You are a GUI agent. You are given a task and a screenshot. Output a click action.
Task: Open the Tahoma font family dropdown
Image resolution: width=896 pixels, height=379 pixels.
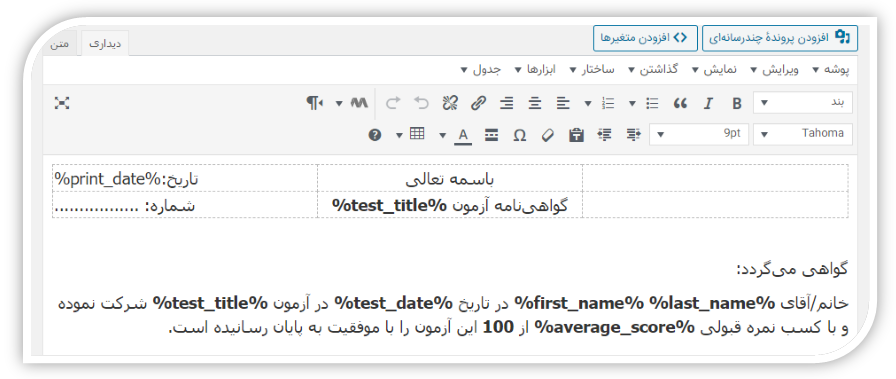tap(803, 134)
